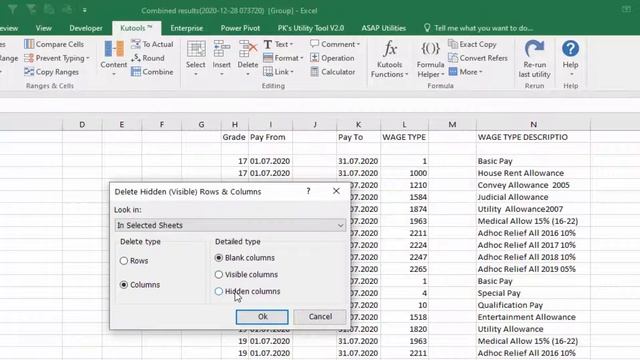Close the Delete Hidden Rows dialog
The width and height of the screenshot is (640, 360).
click(336, 191)
